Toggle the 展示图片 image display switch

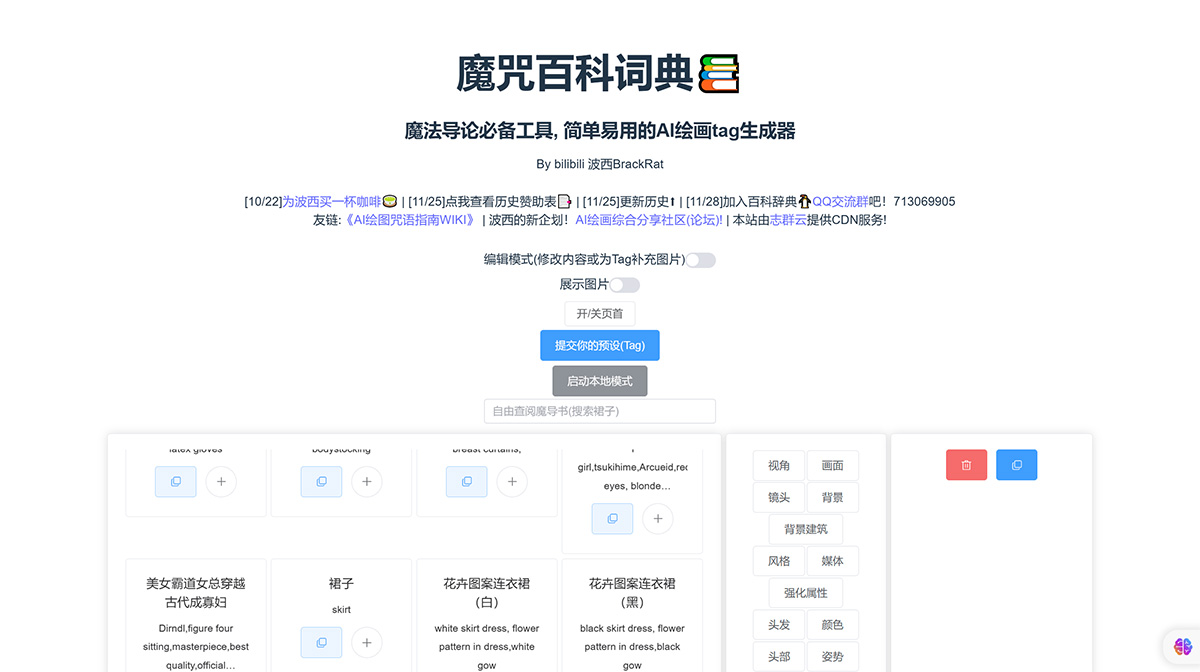(625, 284)
